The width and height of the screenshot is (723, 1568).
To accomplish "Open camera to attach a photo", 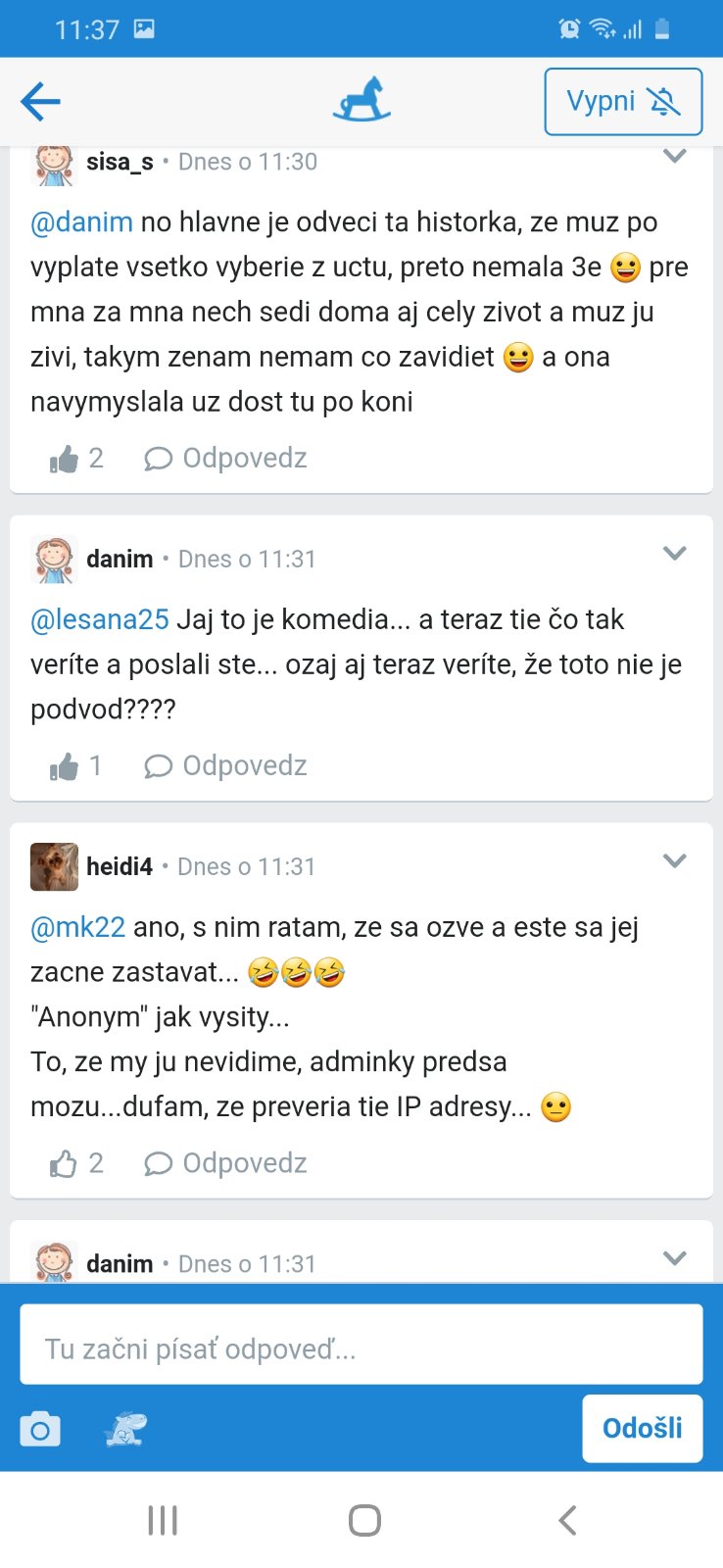I will pos(40,1429).
